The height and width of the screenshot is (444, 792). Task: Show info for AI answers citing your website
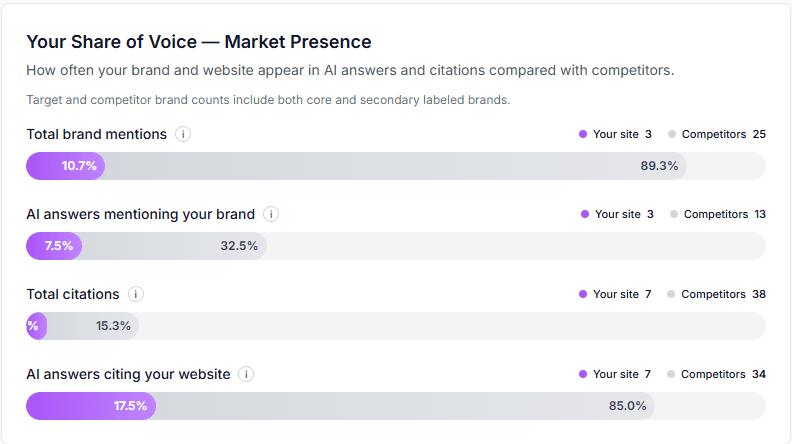pyautogui.click(x=246, y=374)
